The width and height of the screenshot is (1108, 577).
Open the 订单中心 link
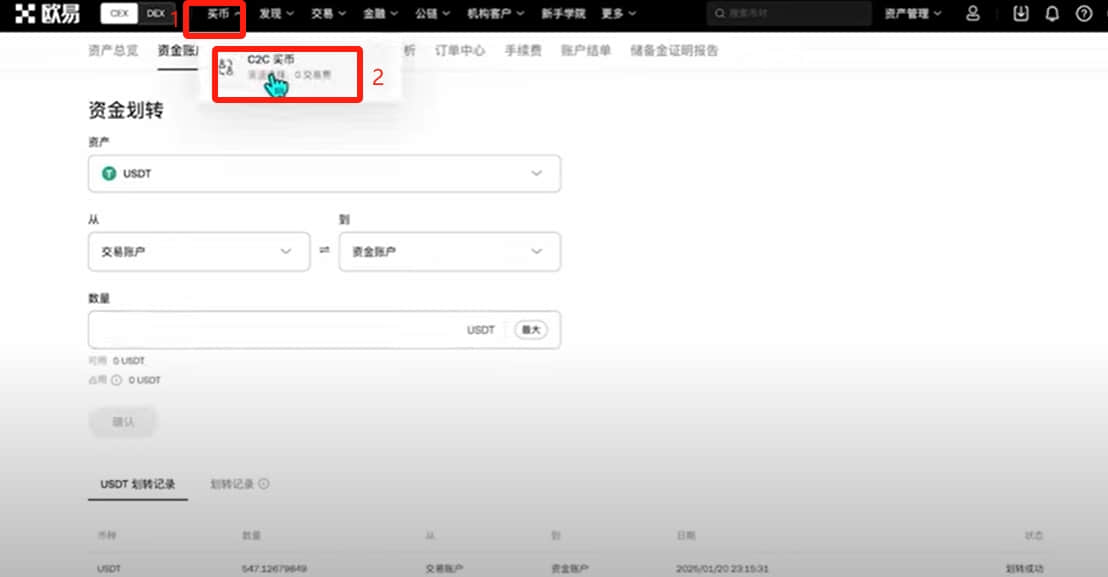(459, 50)
